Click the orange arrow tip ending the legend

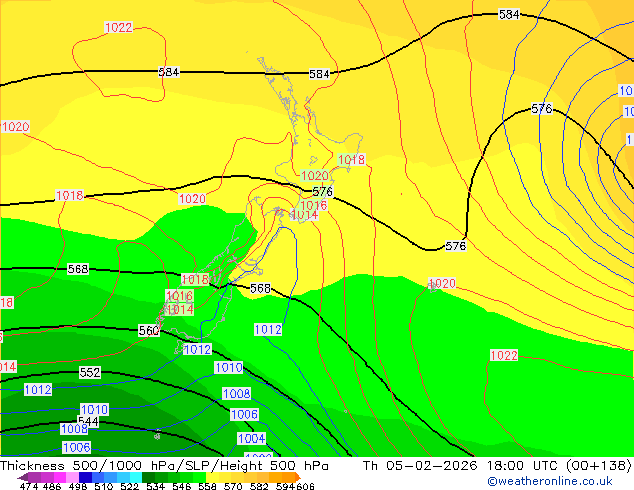[x=298, y=477]
